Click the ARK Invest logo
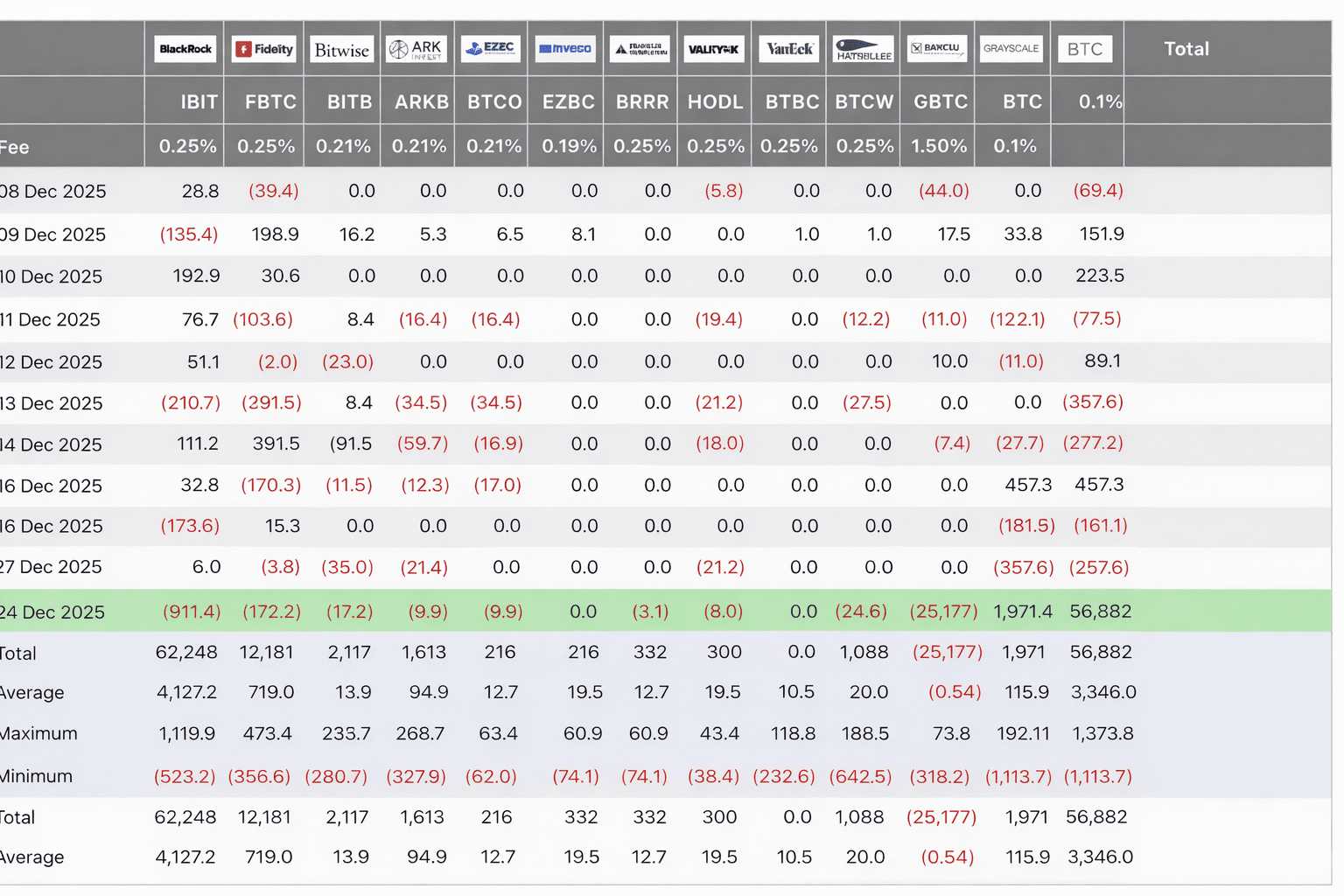The width and height of the screenshot is (1344, 896). (x=416, y=49)
